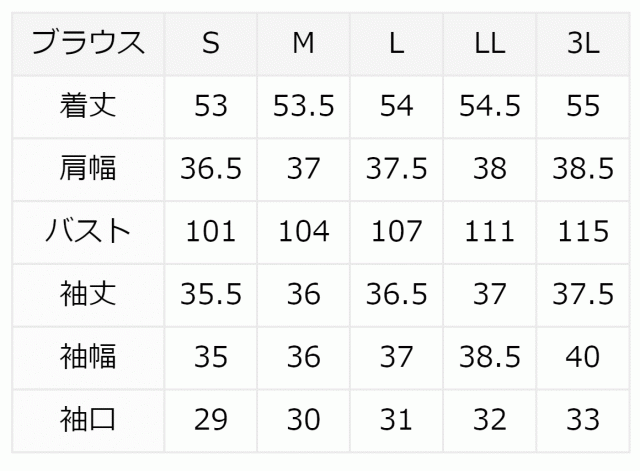The height and width of the screenshot is (471, 640).
Task: Select the 着丈 row label
Action: tap(88, 105)
